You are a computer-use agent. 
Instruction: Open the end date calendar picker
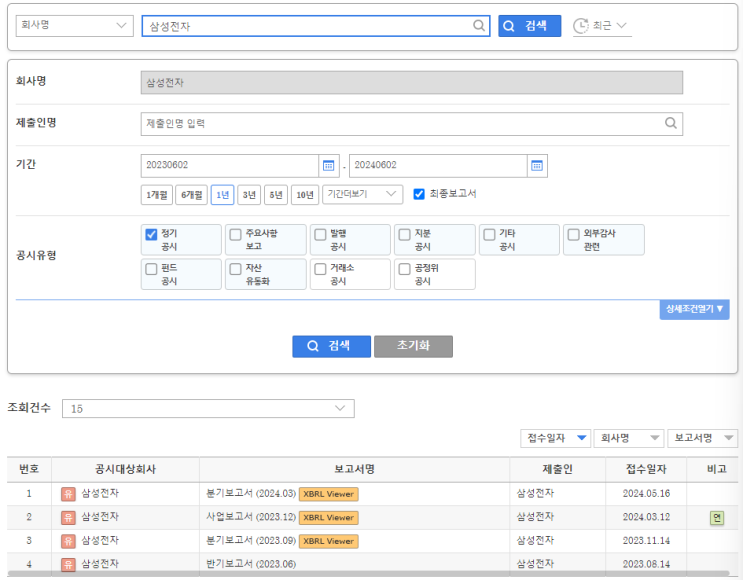(536, 166)
